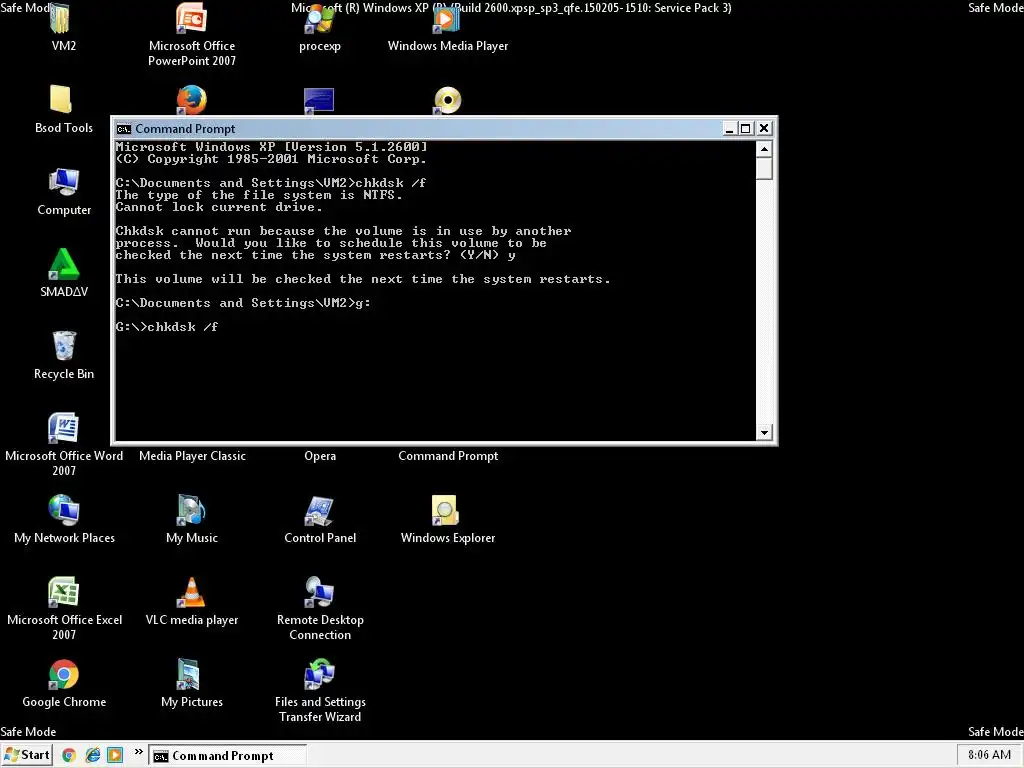Open My Network Places icon
Viewport: 1024px width, 768px height.
coord(63,510)
